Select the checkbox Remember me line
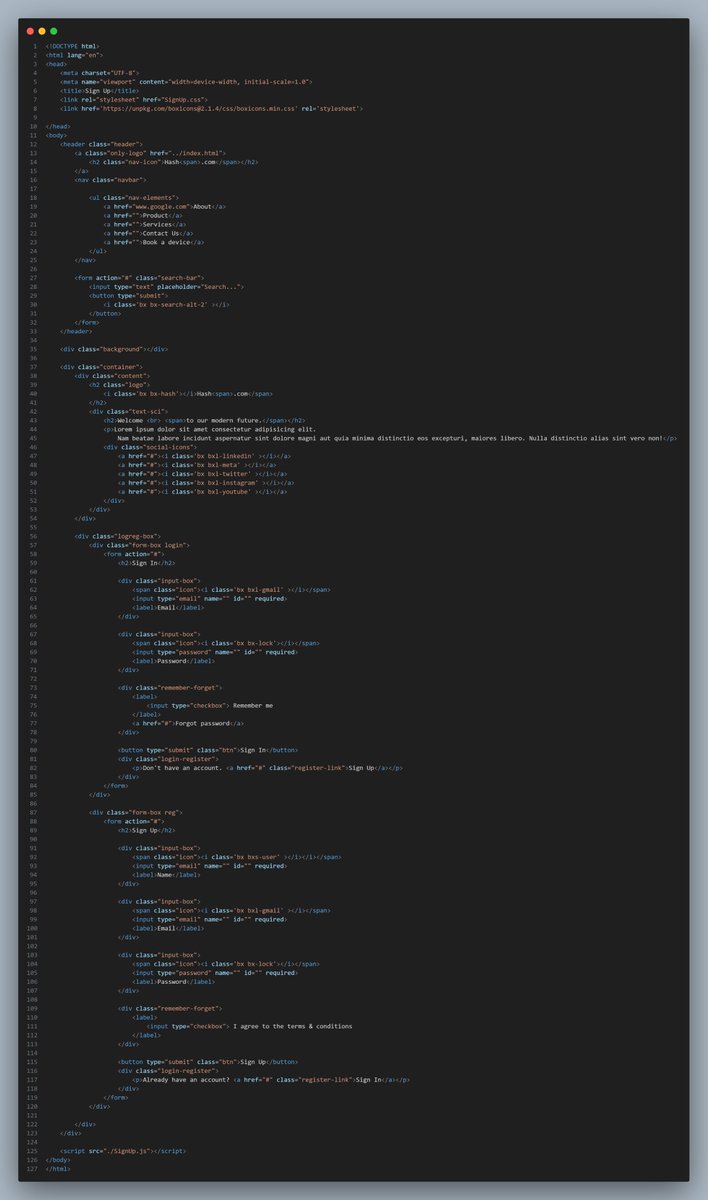This screenshot has width=708, height=1200. (x=210, y=706)
